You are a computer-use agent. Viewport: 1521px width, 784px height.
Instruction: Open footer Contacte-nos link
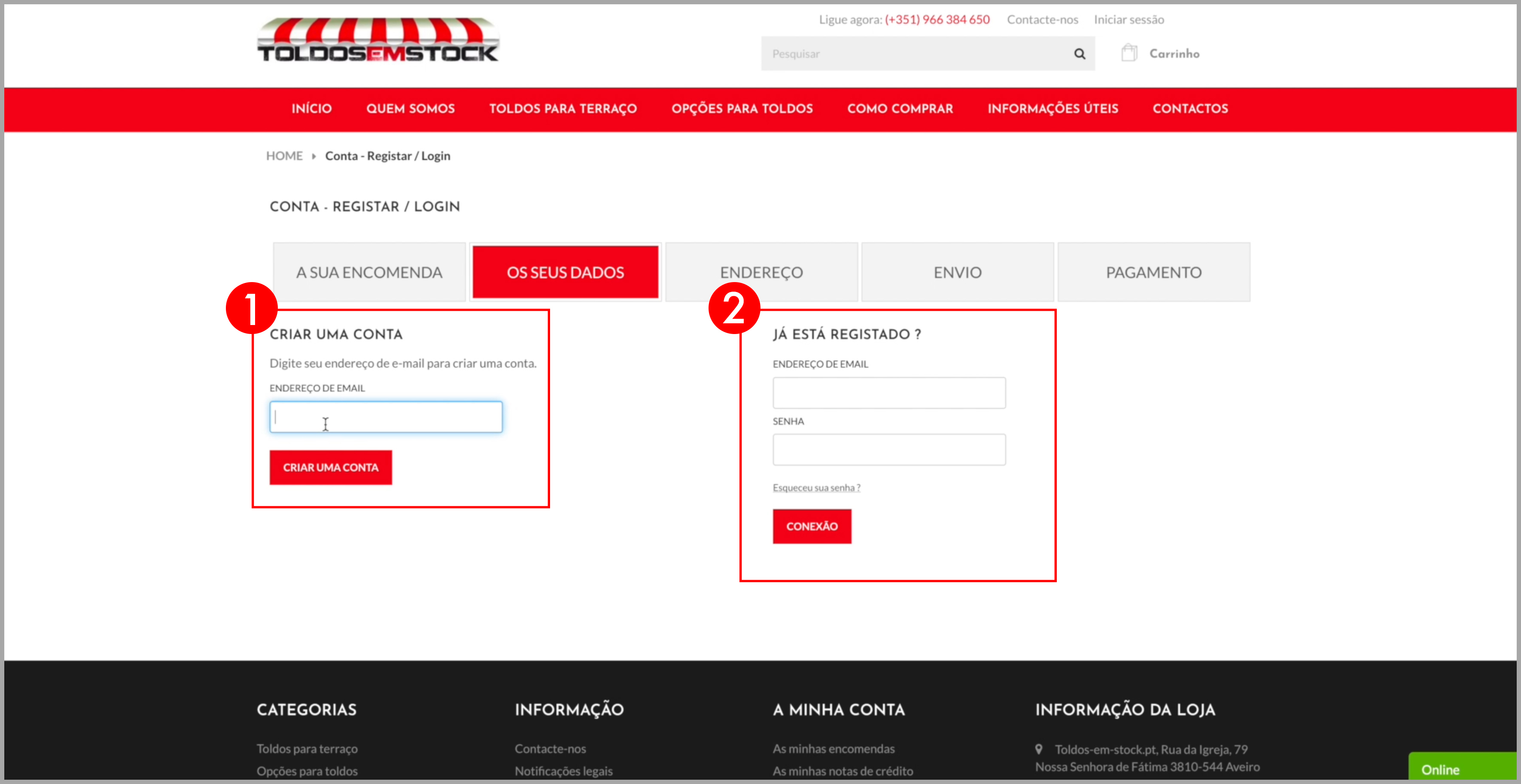(551, 749)
